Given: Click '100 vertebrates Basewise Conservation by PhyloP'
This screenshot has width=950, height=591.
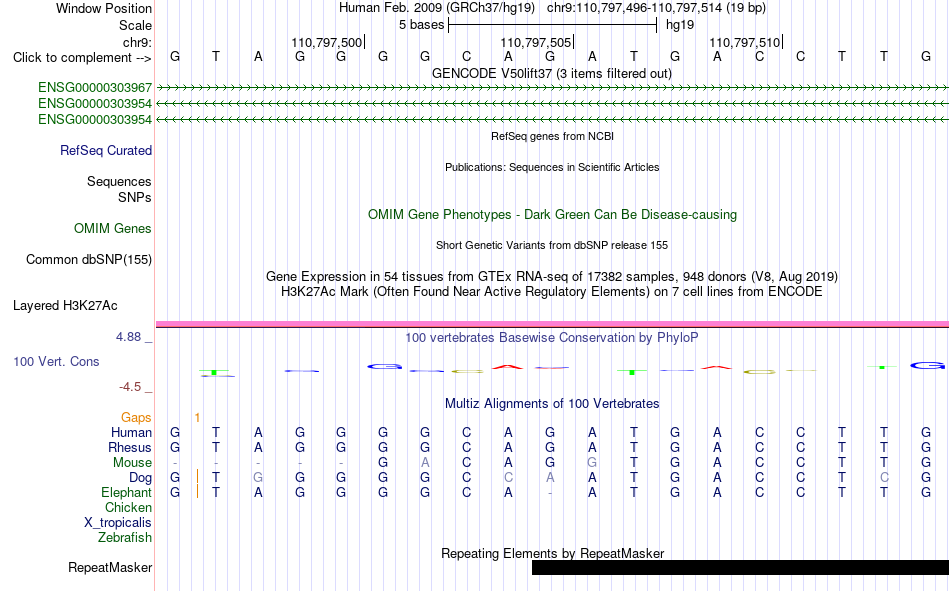Looking at the screenshot, I should click(551, 338).
